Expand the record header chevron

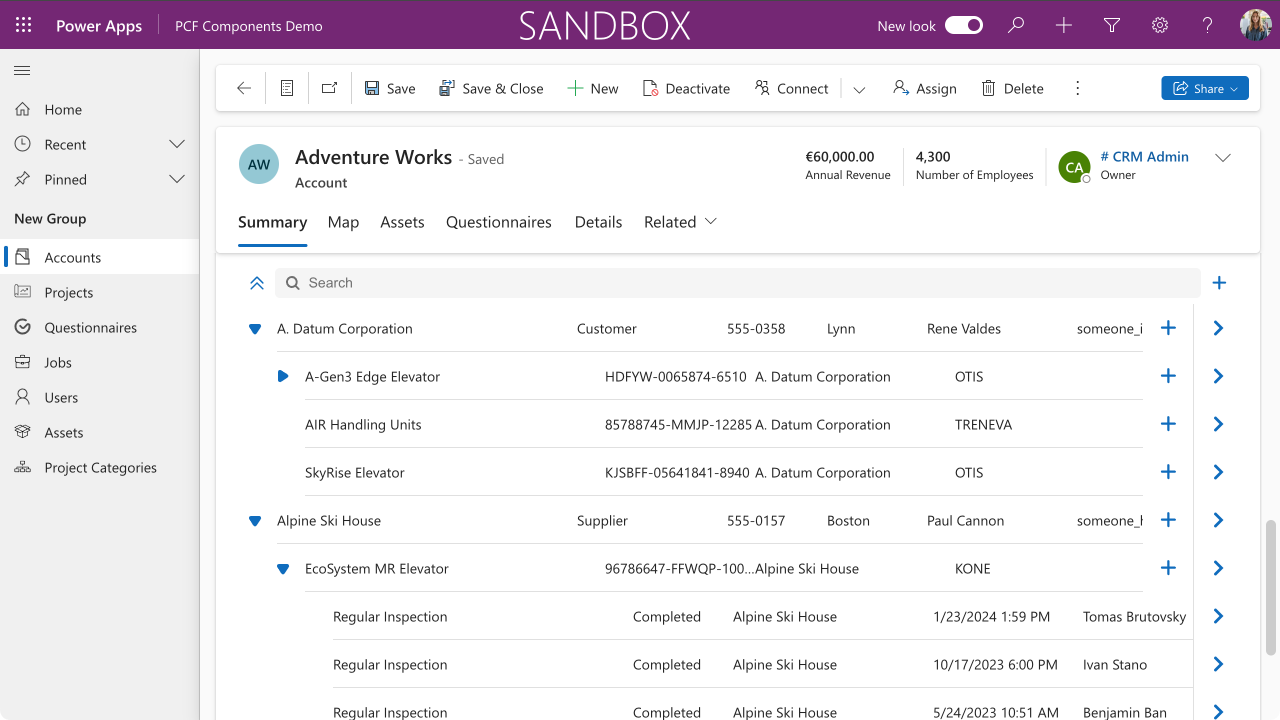[x=1223, y=158]
